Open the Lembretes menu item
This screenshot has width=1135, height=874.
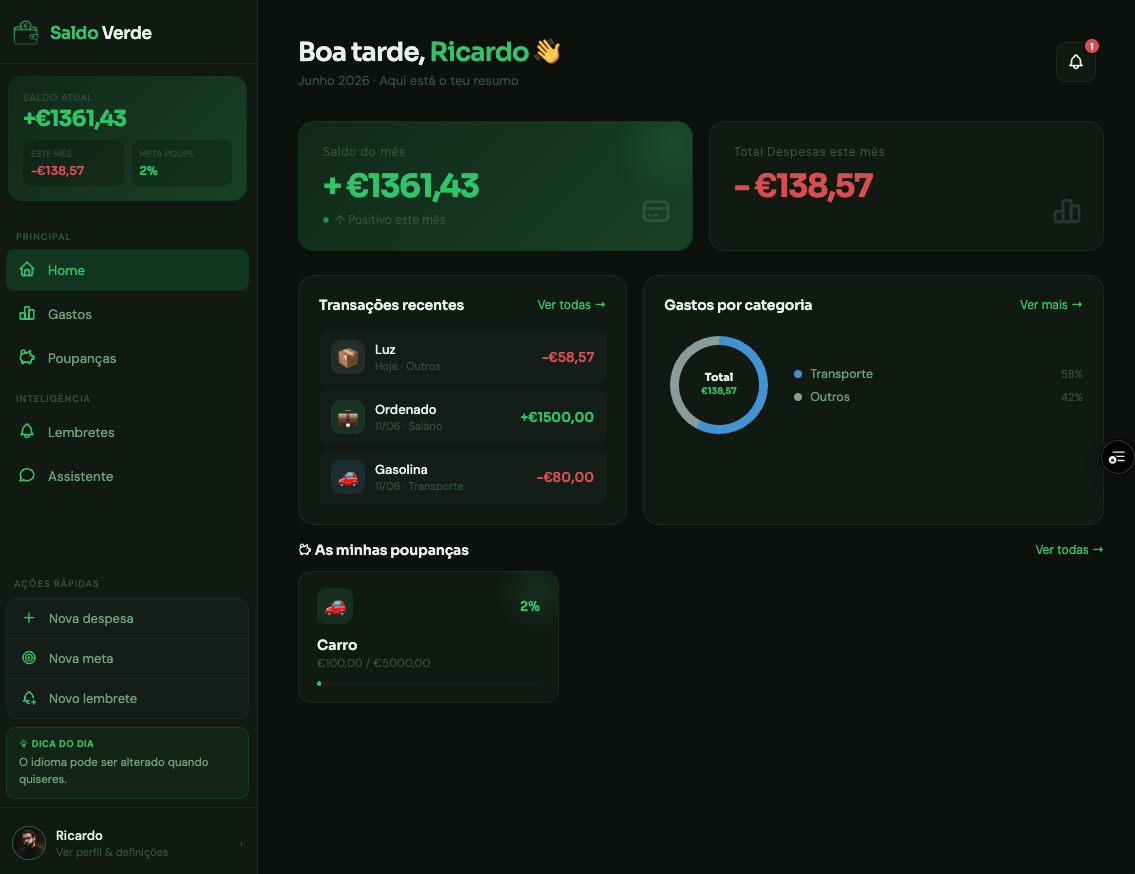click(127, 432)
